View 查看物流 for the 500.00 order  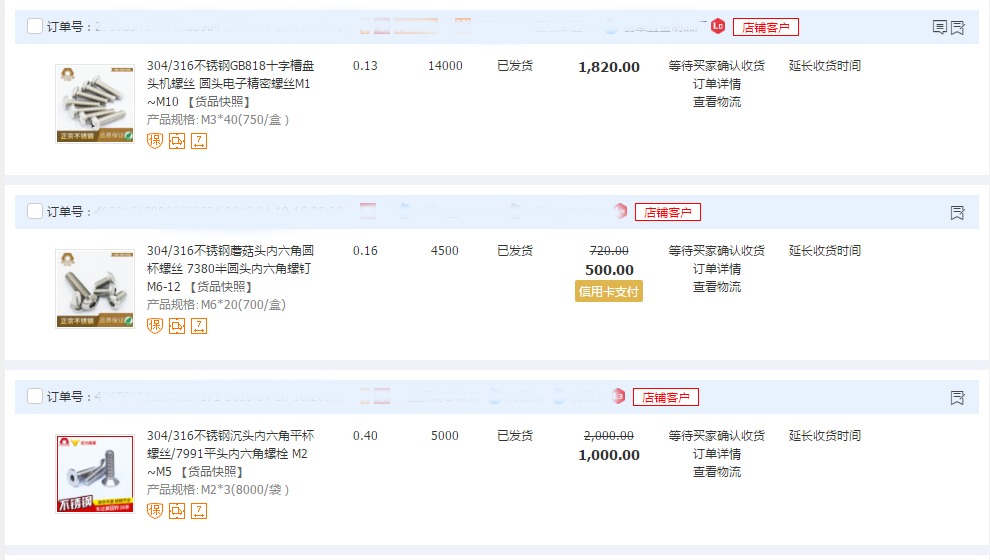(x=717, y=287)
